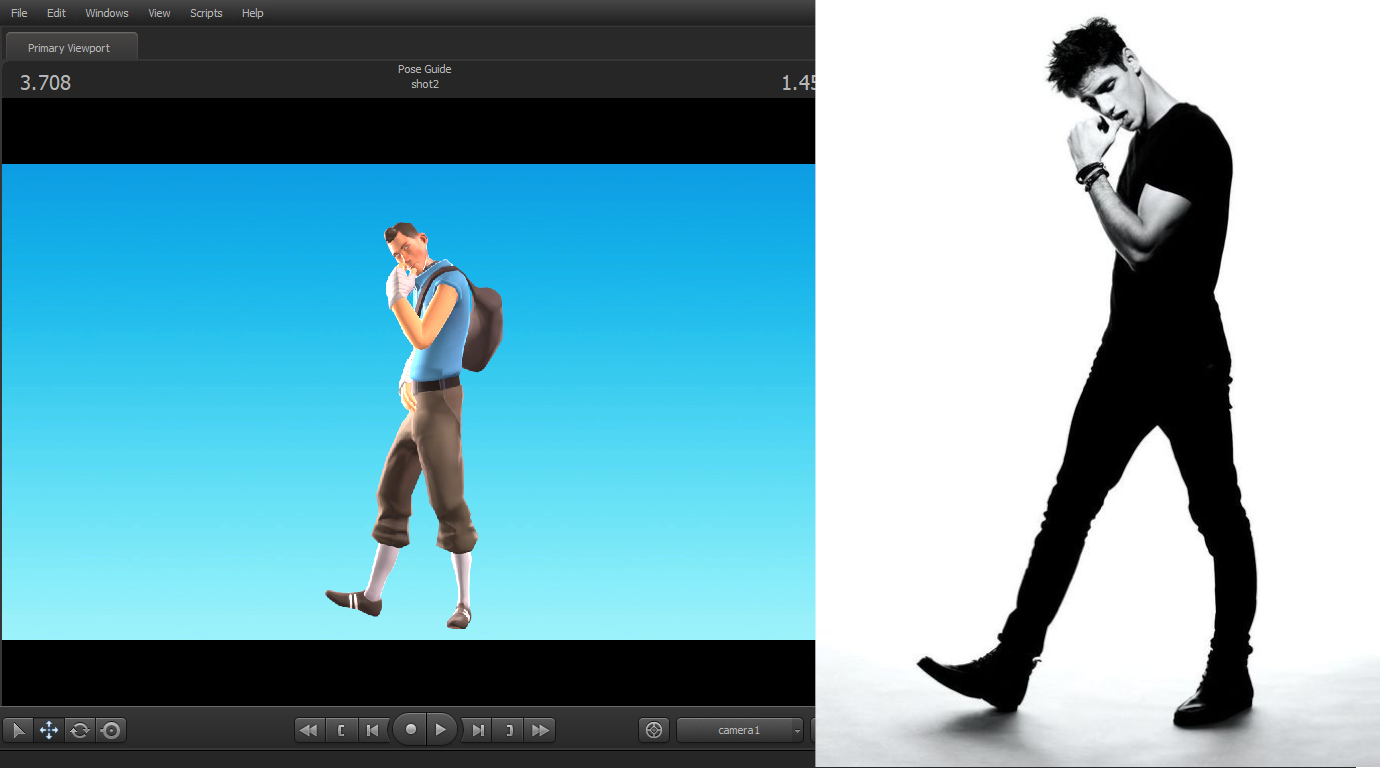Open the File menu
The image size is (1380, 768).
19,13
